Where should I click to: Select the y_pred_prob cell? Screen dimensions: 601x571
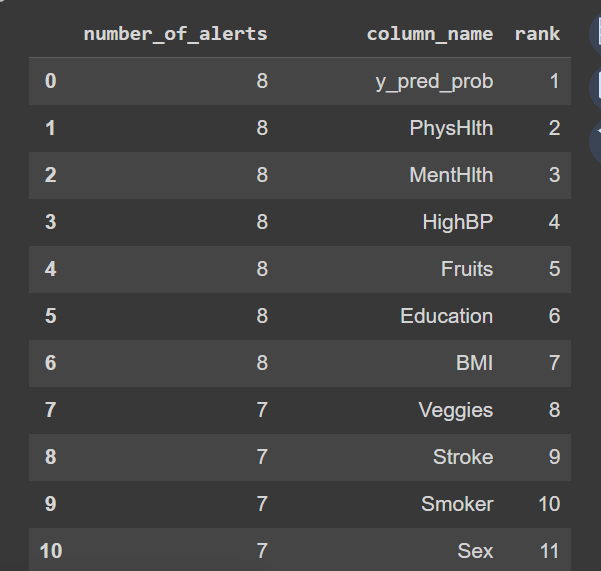434,81
